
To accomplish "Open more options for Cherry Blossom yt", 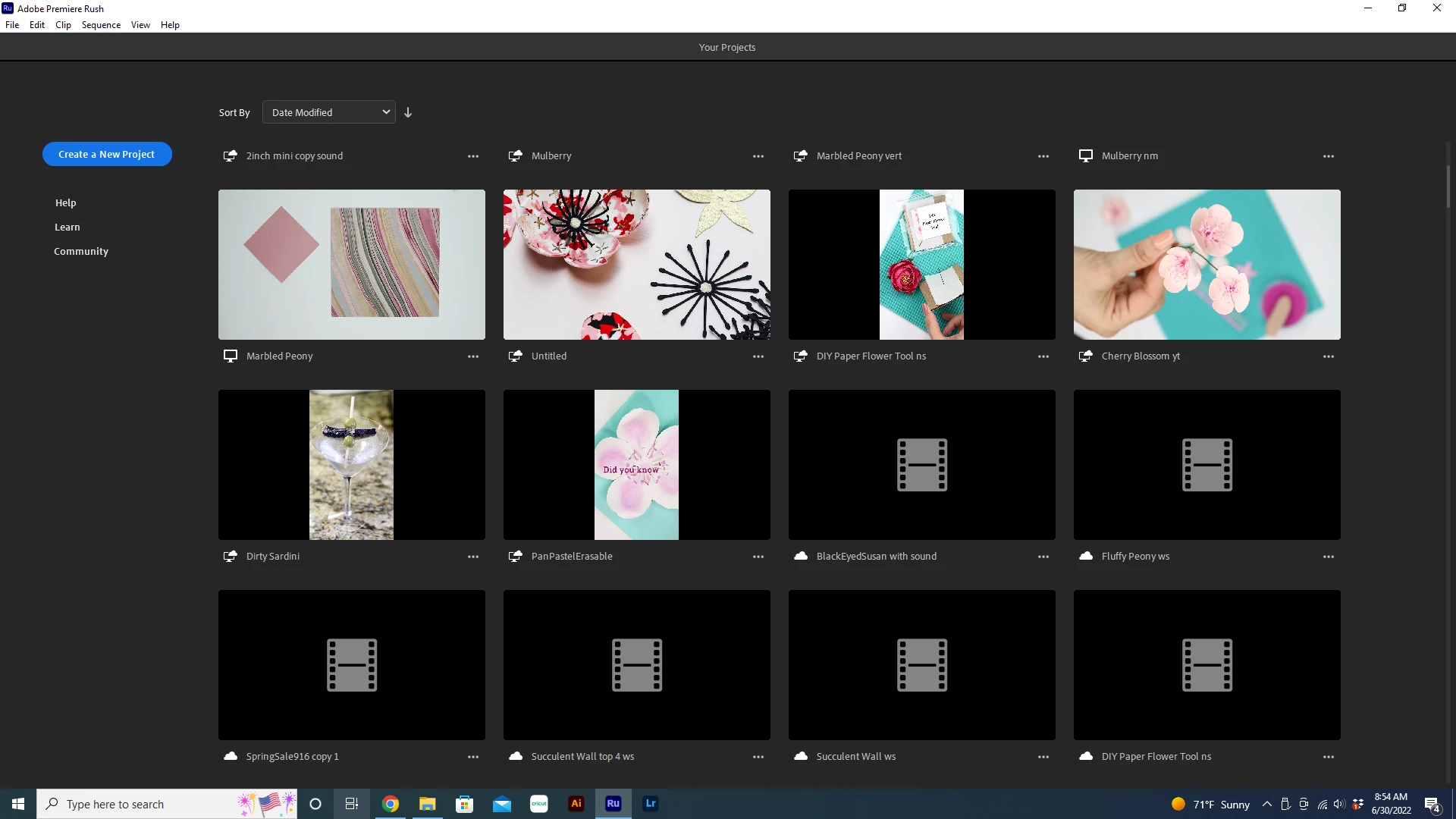I will click(x=1328, y=356).
